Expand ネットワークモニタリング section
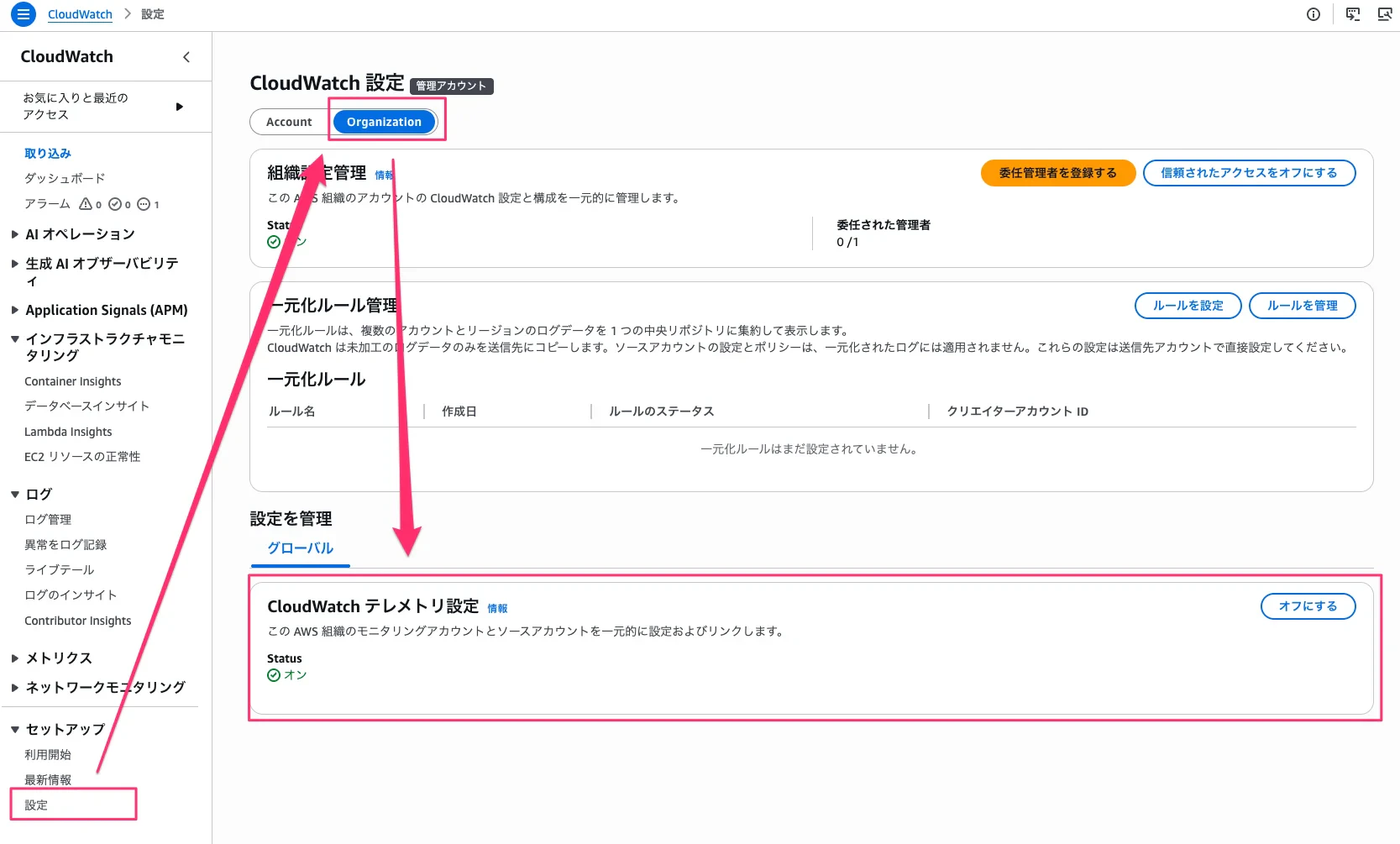 click(x=15, y=688)
